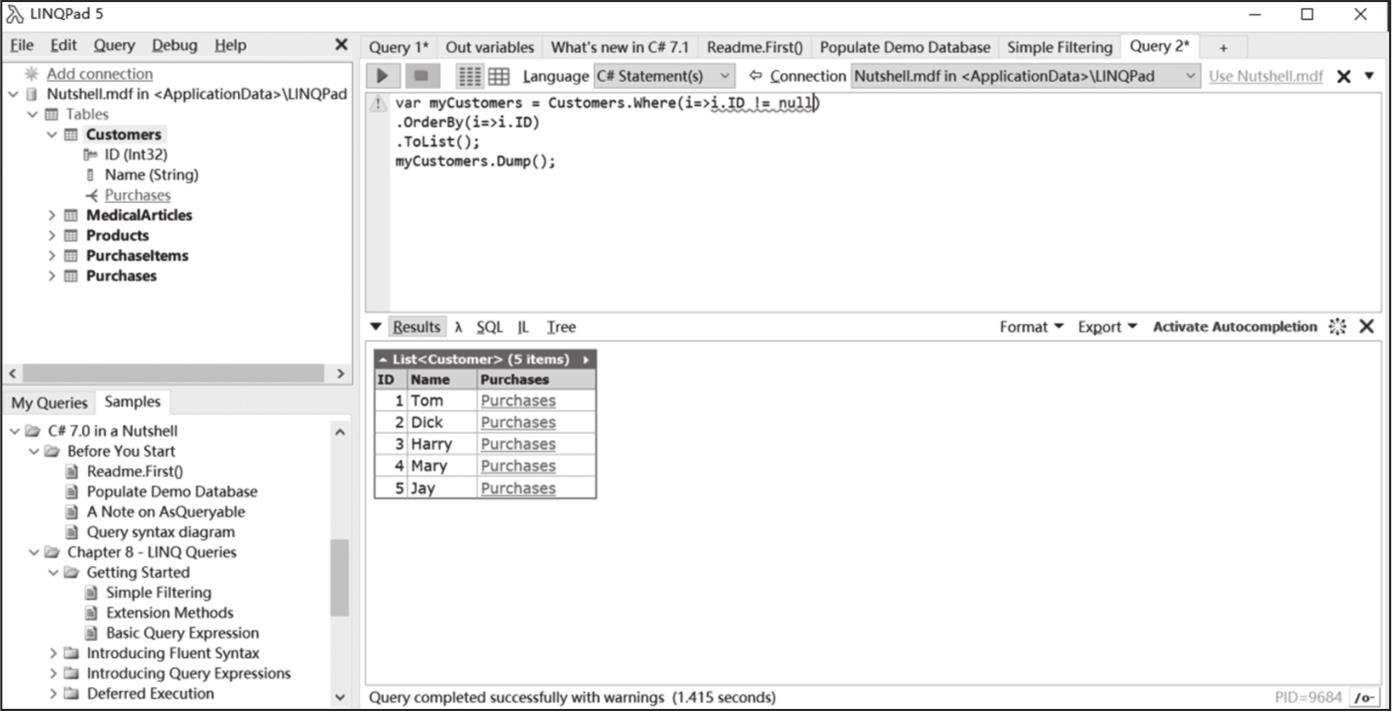Click the Activate Autocompletion spinner icon
The width and height of the screenshot is (1392, 712).
1338,326
